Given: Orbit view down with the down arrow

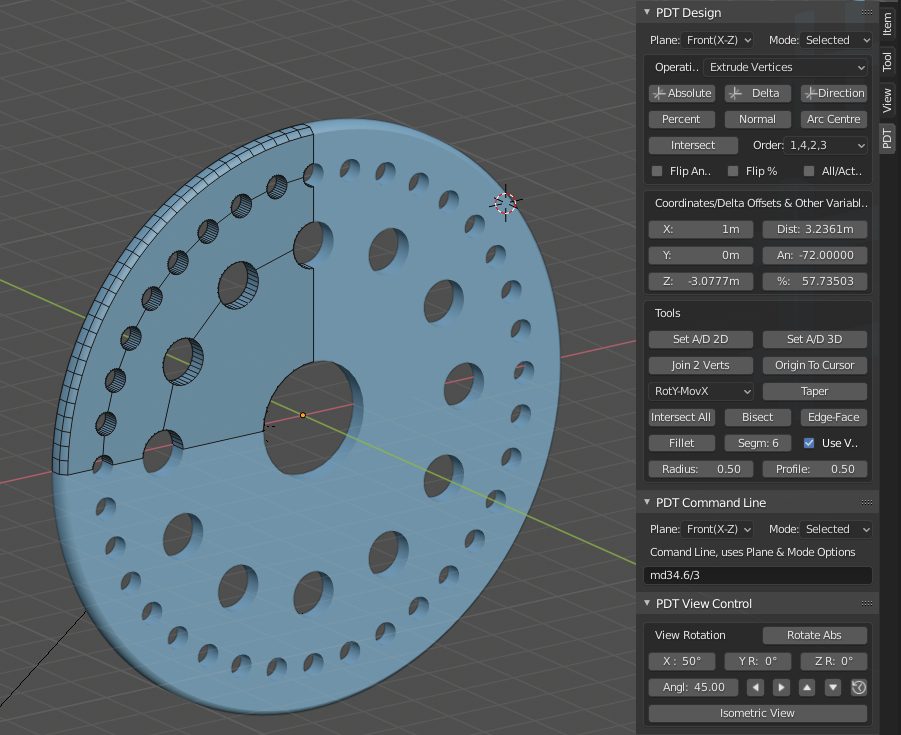Looking at the screenshot, I should [833, 687].
